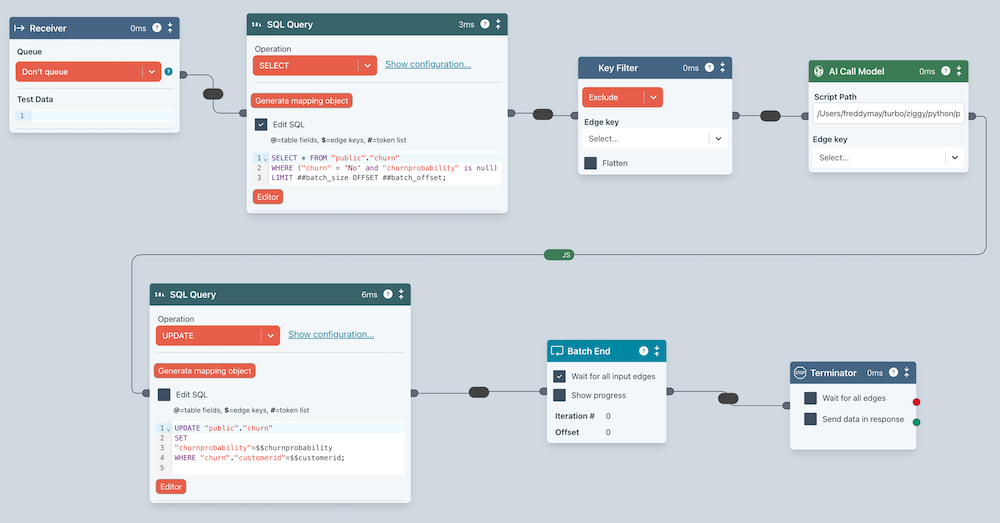Click the Batch End node icon

557,351
